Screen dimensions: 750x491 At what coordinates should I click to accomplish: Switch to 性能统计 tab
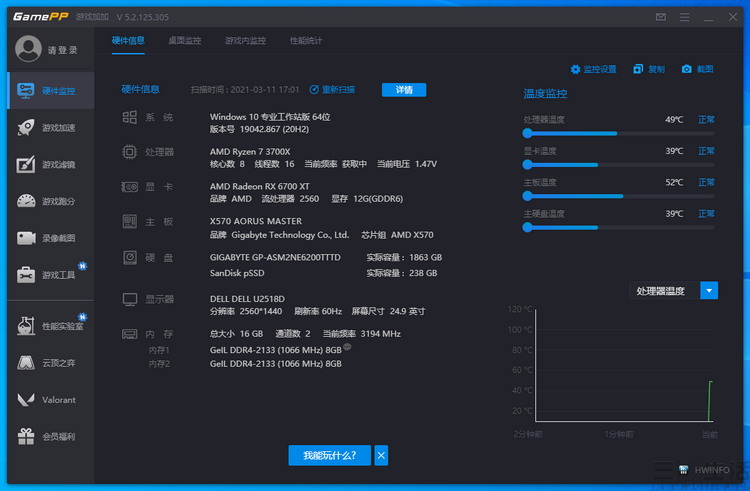click(x=306, y=41)
